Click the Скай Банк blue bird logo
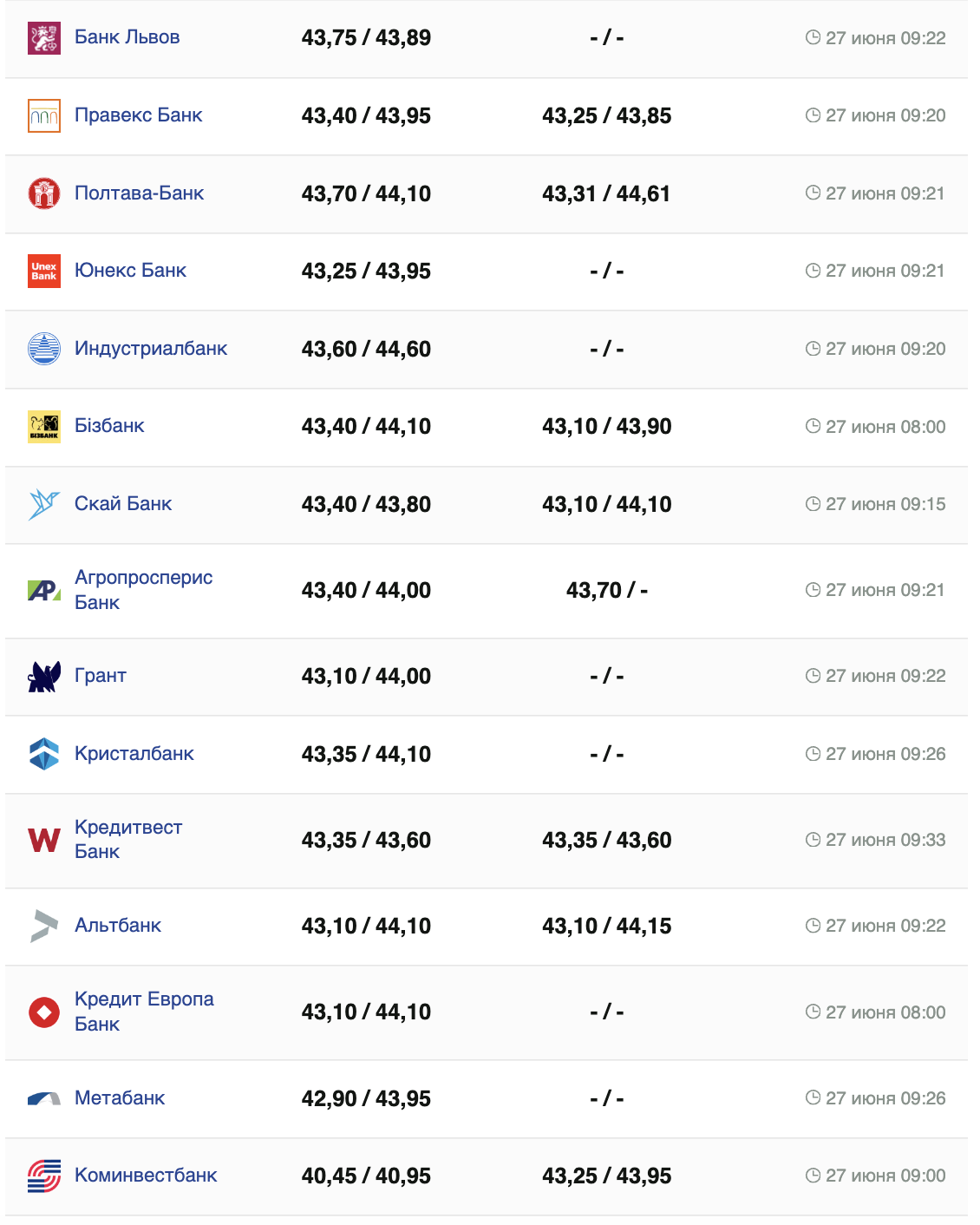 point(44,504)
